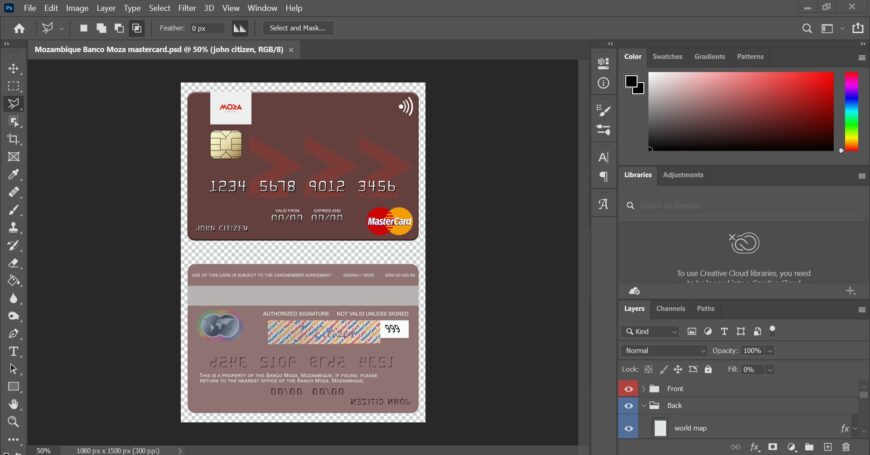870x455 pixels.
Task: Open the Paragraph panel icon
Action: click(x=603, y=177)
